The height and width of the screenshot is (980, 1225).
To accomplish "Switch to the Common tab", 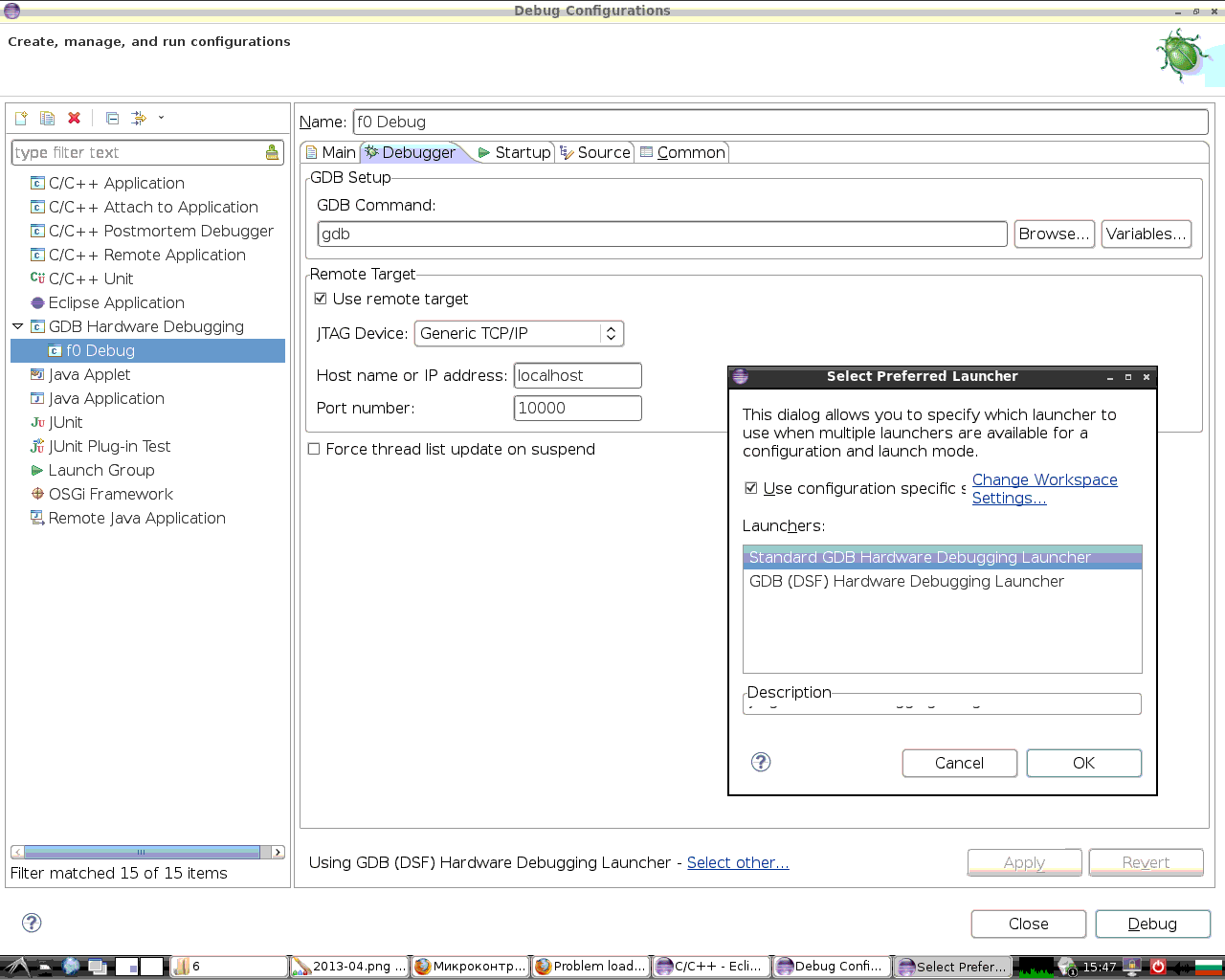I will [682, 152].
